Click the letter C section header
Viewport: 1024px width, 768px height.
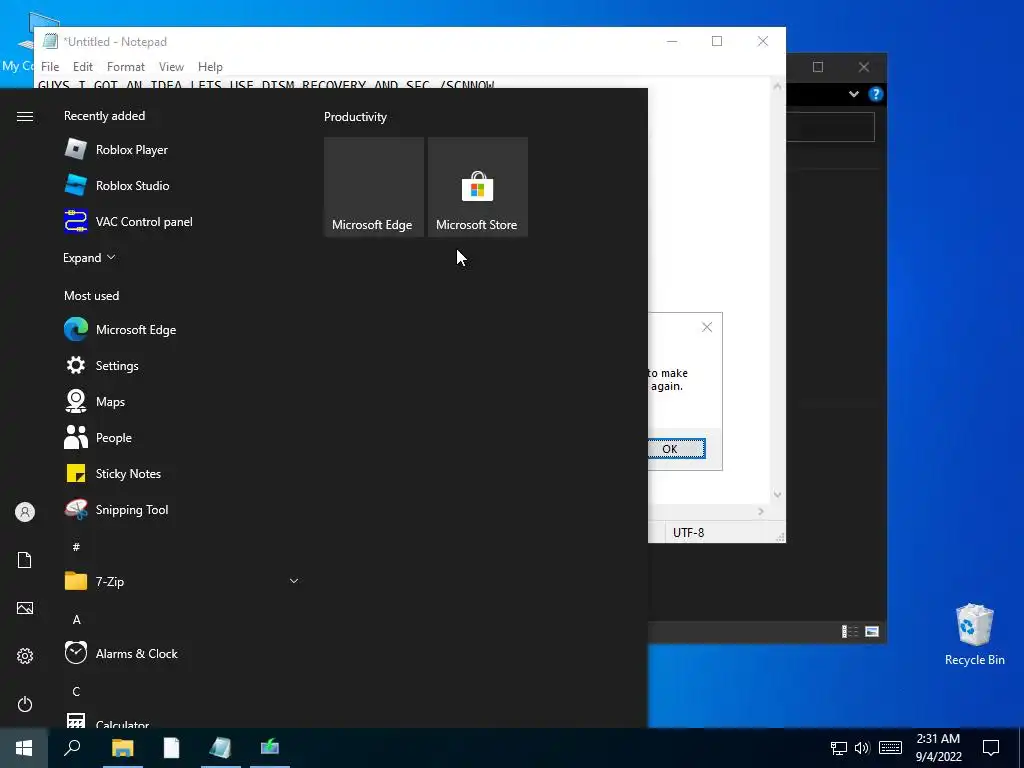(x=76, y=691)
